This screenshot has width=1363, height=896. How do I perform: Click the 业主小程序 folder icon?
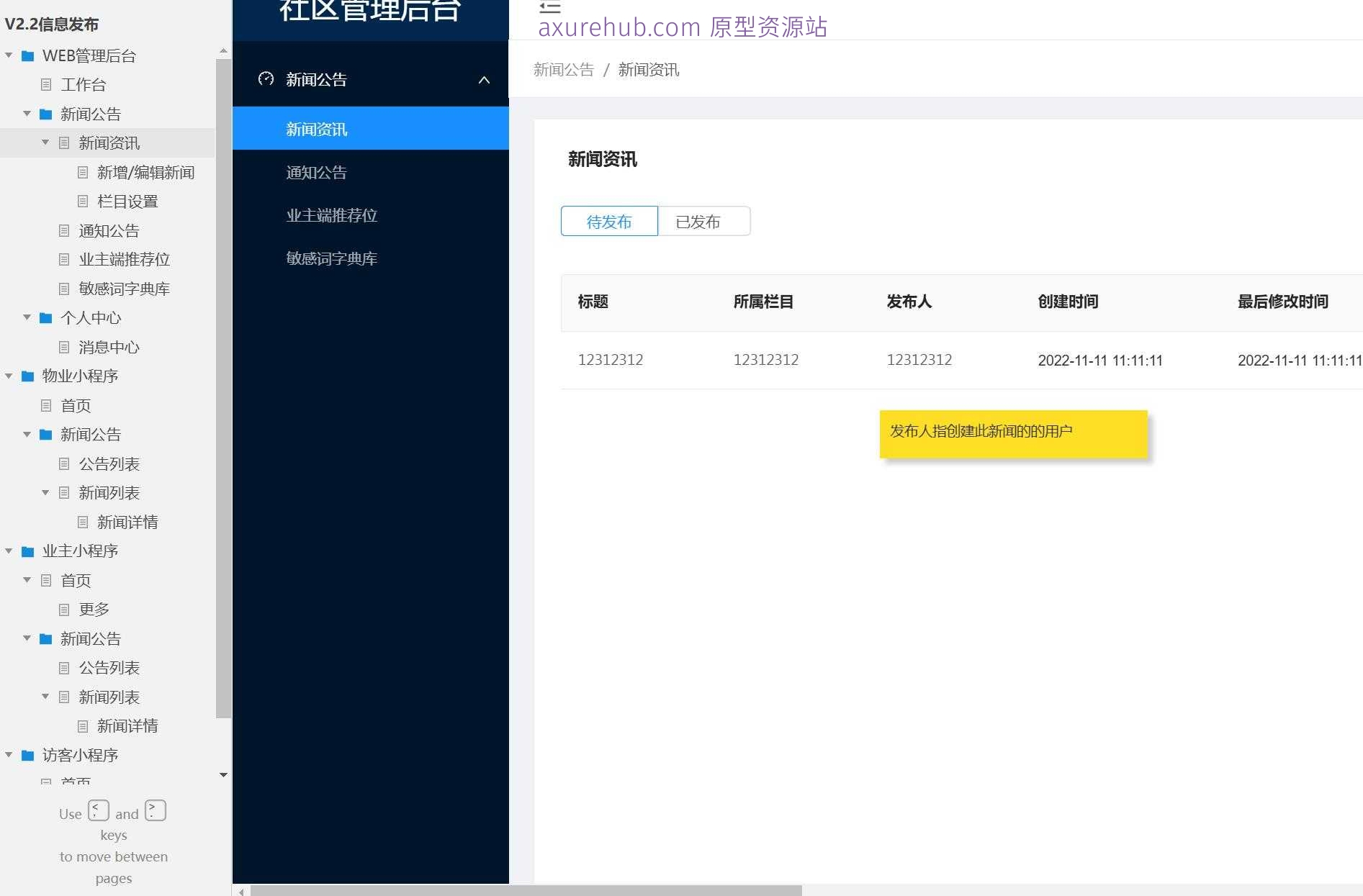pos(28,551)
